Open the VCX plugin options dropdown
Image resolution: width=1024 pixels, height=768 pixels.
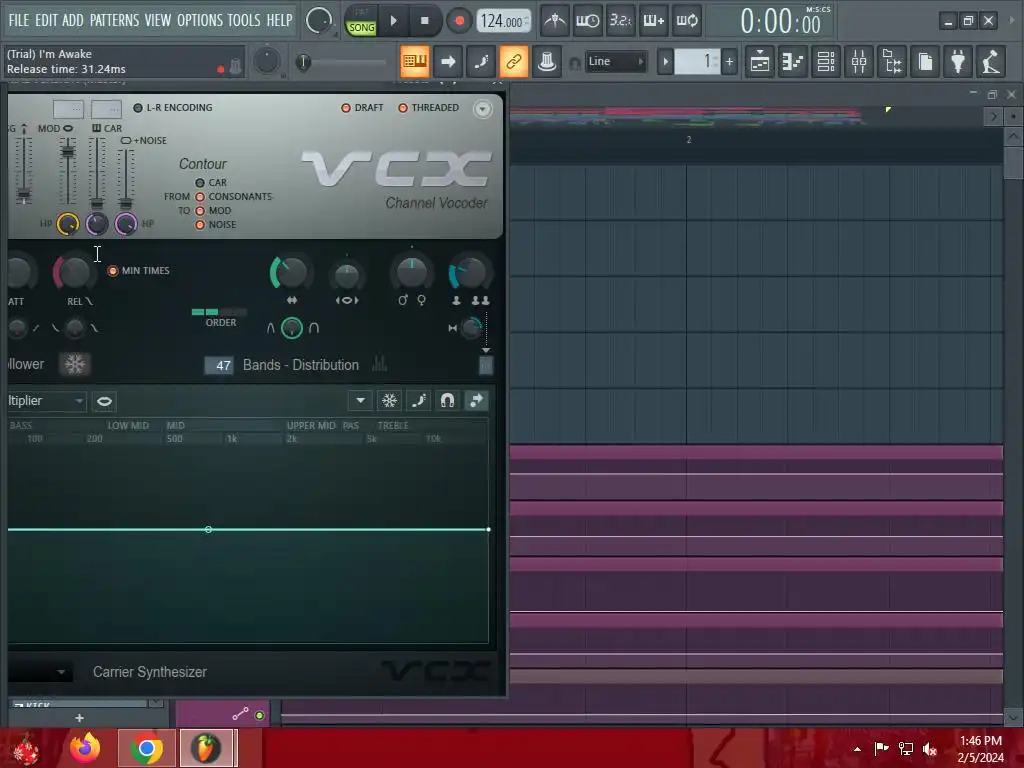(483, 108)
